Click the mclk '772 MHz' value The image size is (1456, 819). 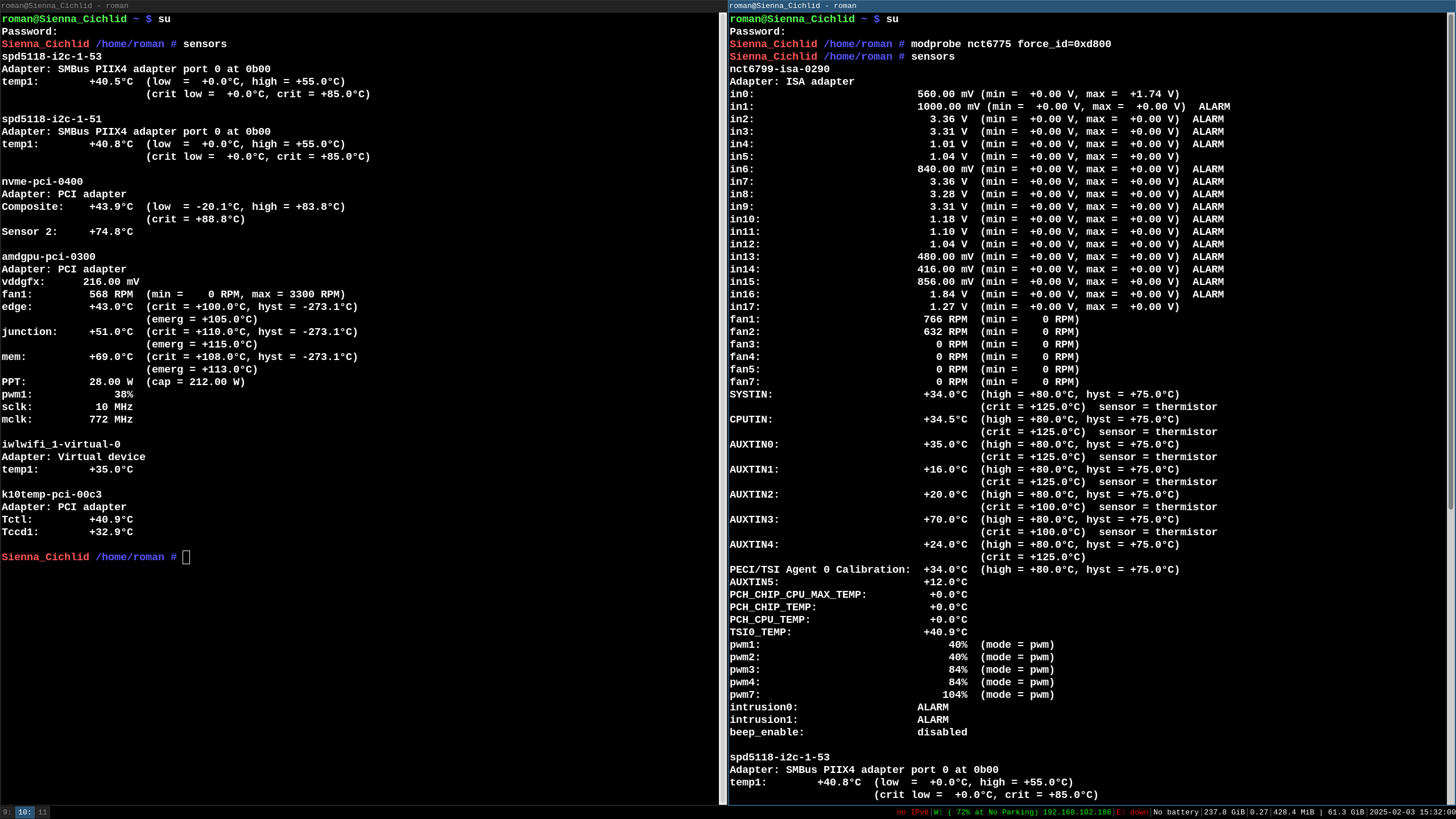tap(111, 420)
